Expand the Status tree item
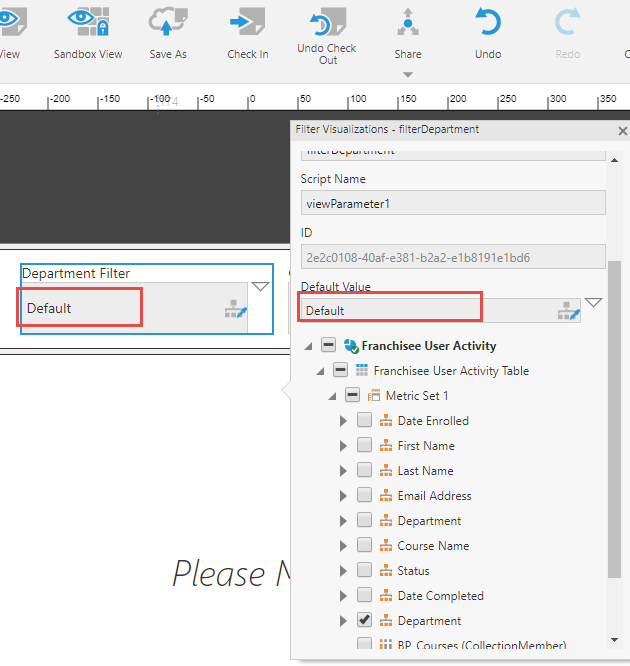This screenshot has height=666, width=630. tap(343, 571)
